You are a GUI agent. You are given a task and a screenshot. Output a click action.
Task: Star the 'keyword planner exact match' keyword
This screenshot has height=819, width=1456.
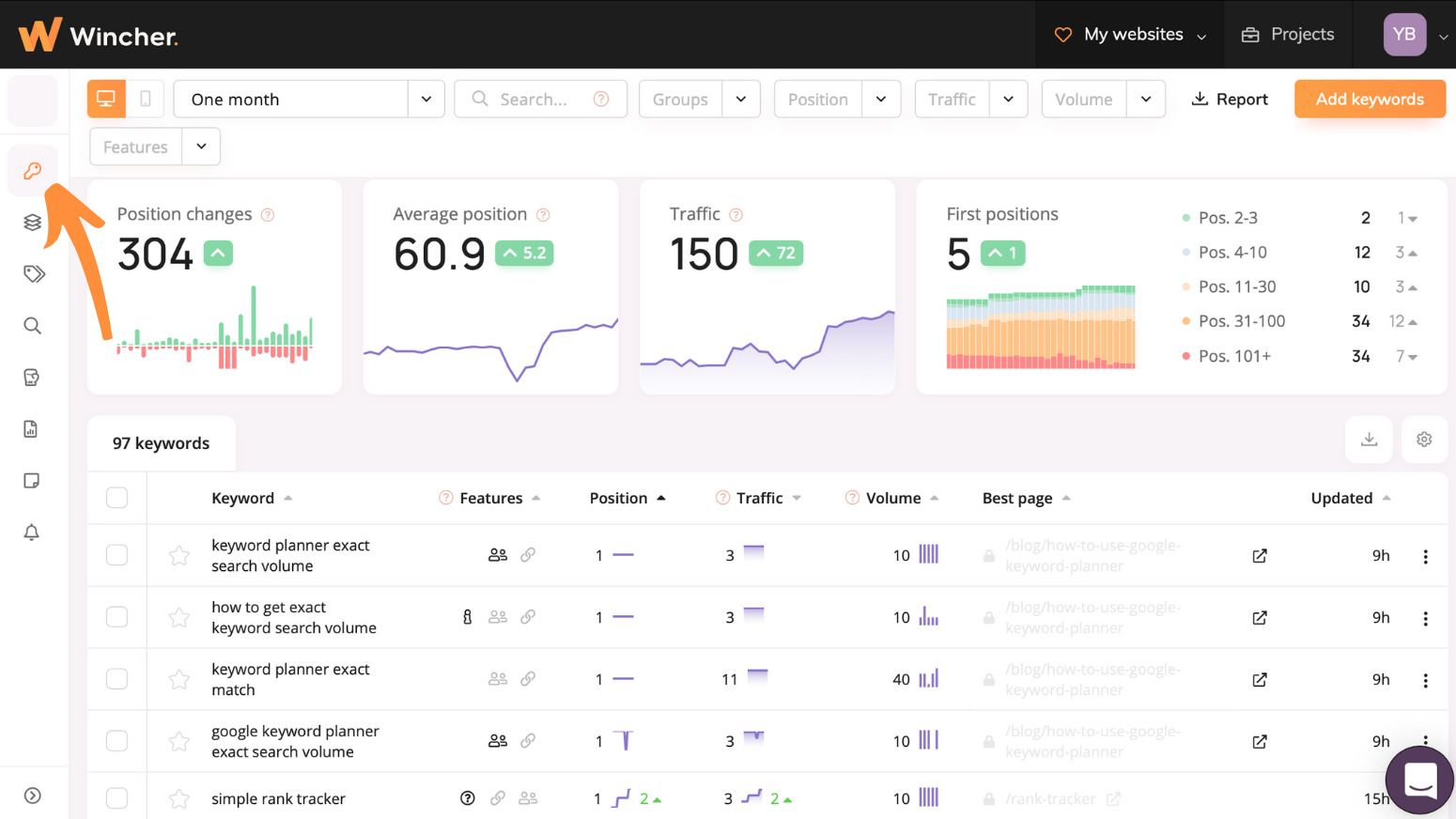(x=178, y=678)
